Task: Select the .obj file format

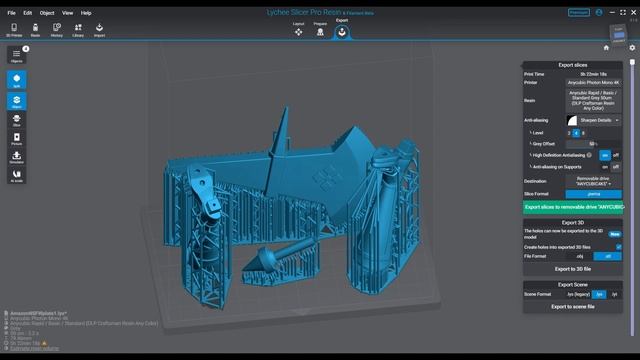Action: point(579,256)
